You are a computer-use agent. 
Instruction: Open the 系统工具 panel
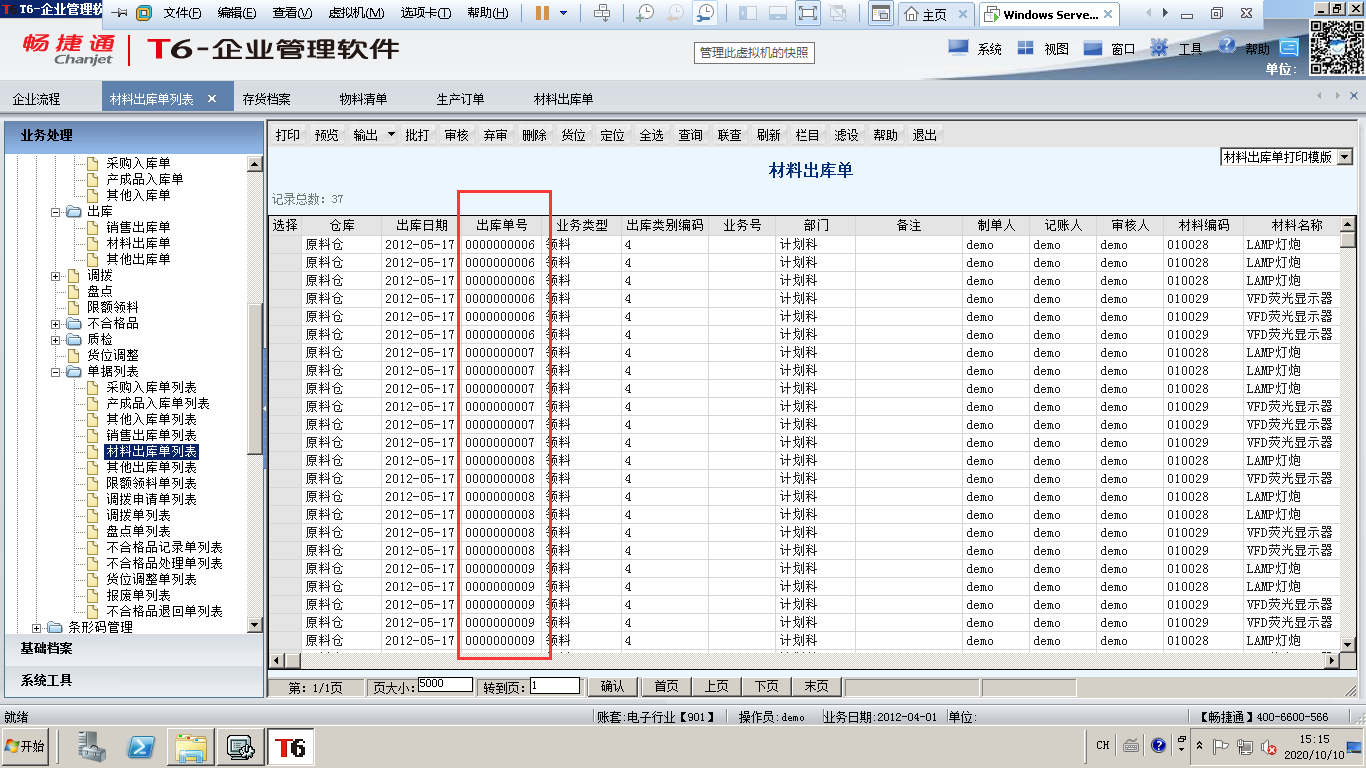click(x=134, y=681)
